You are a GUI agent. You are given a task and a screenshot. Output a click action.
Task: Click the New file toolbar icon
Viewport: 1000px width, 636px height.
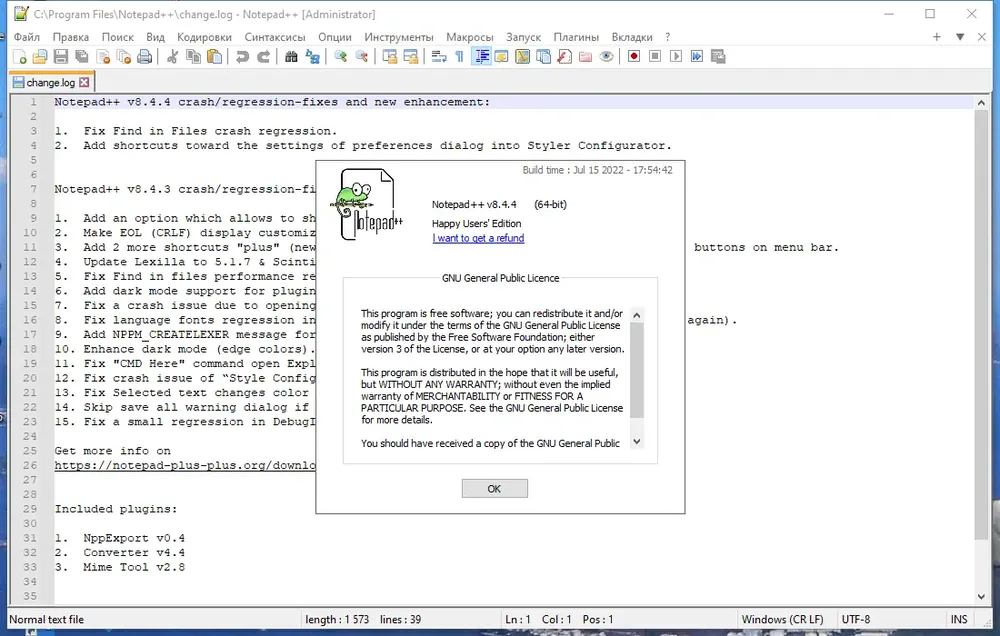point(20,57)
